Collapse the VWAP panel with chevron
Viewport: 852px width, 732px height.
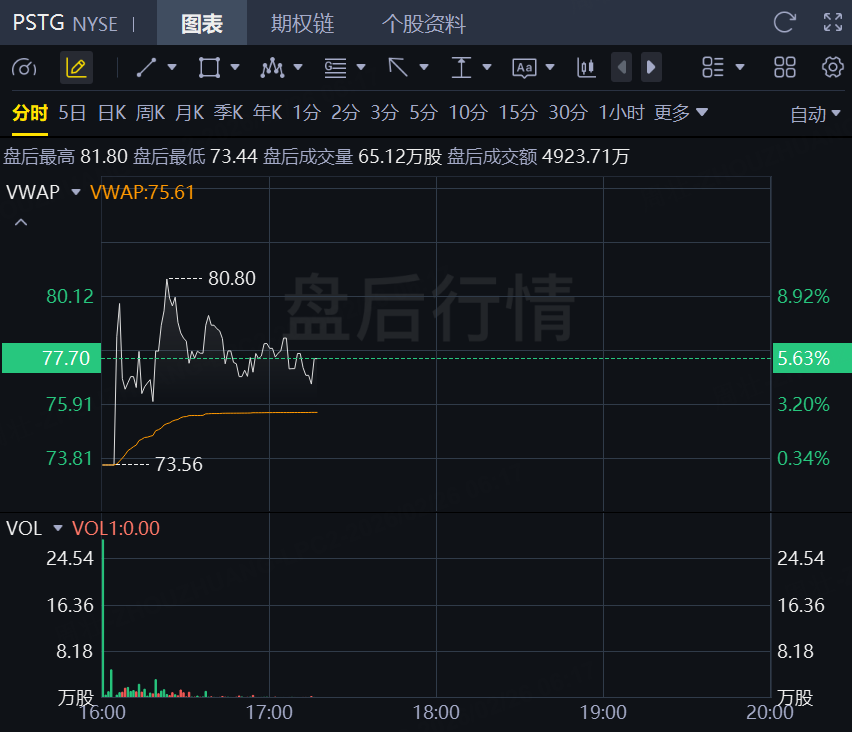pyautogui.click(x=20, y=223)
